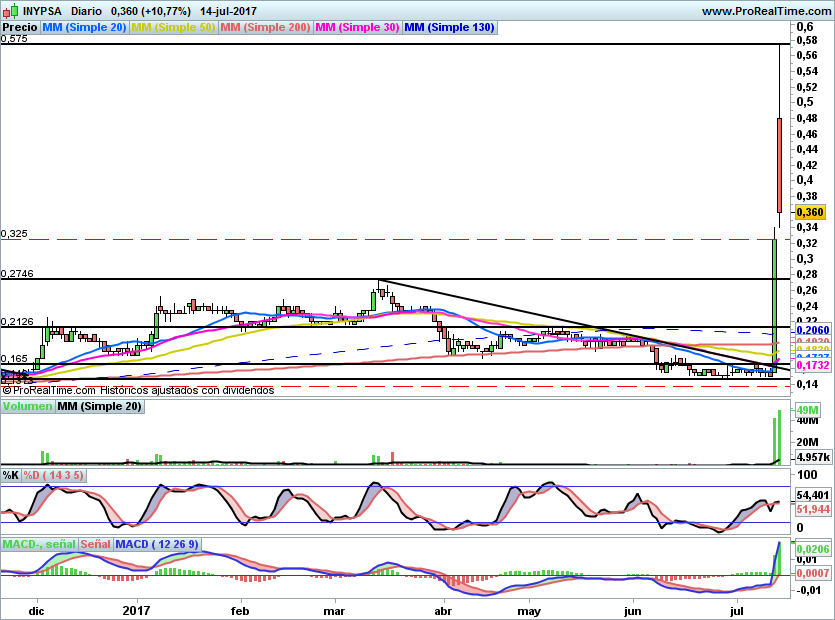Image resolution: width=835 pixels, height=620 pixels.
Task: Select the yellow MM (Simple 50) label
Action: tap(173, 28)
